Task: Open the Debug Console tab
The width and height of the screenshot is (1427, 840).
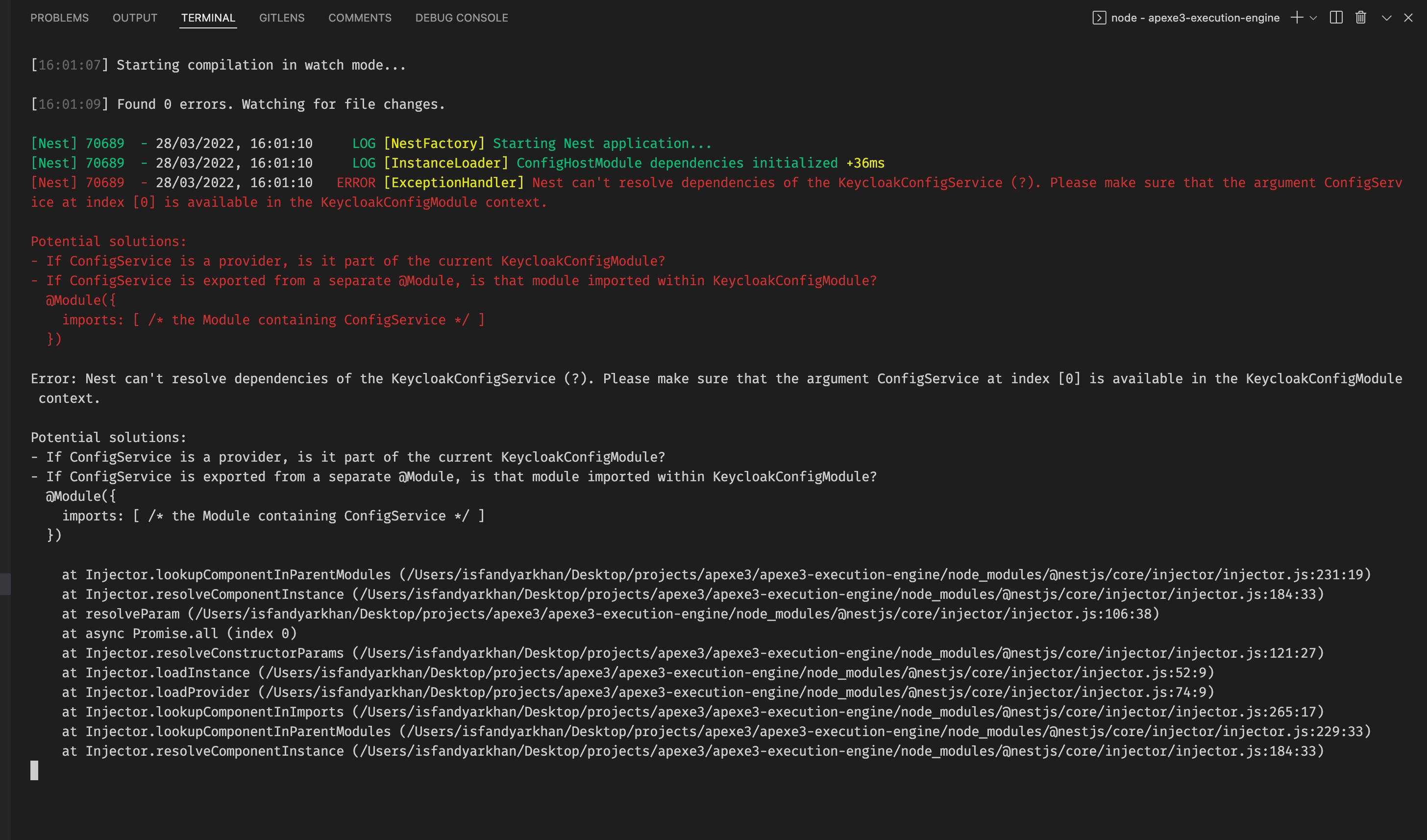Action: tap(461, 18)
